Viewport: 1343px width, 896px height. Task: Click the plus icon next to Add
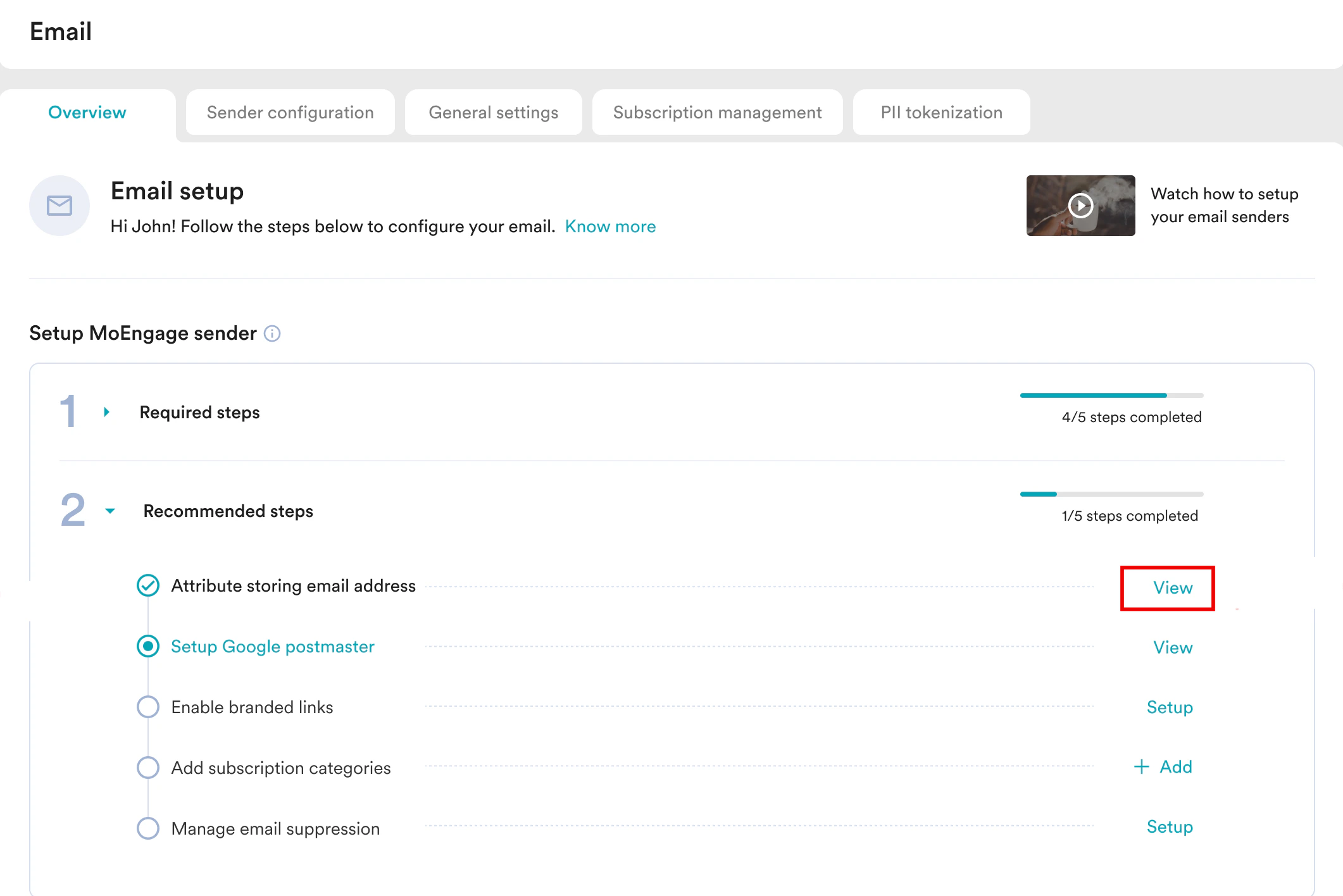1141,767
